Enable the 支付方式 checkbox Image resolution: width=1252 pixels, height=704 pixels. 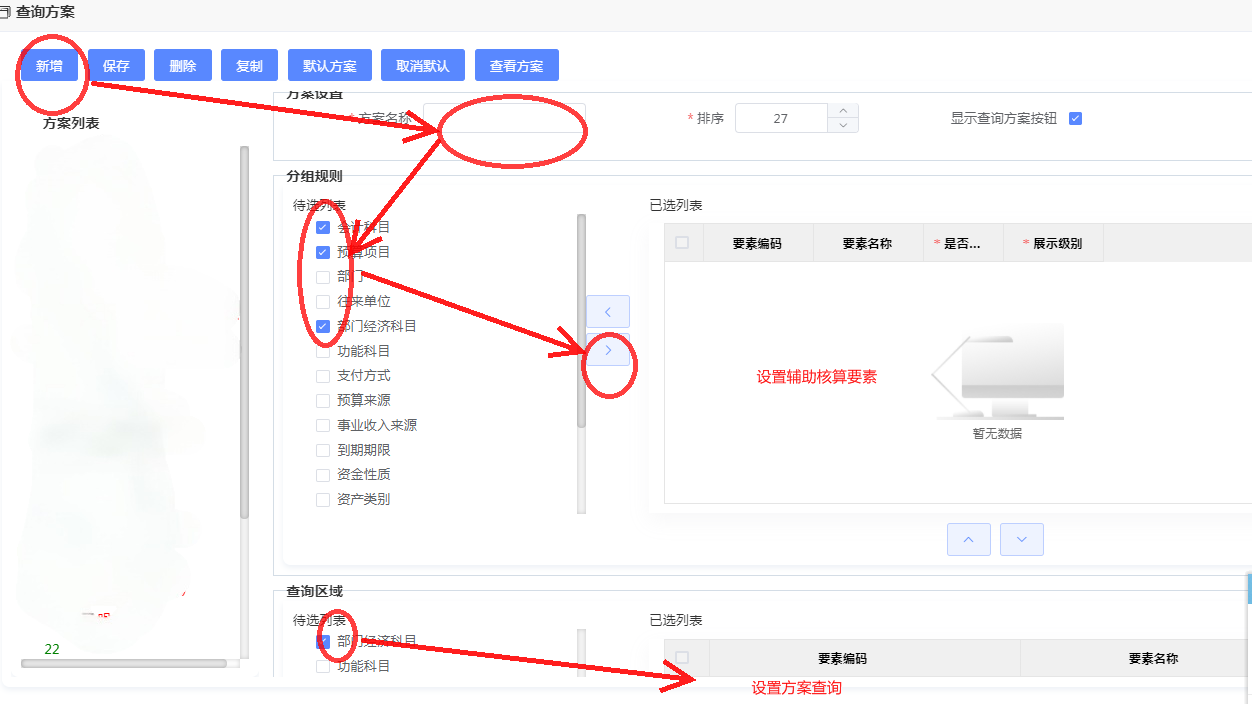point(323,376)
